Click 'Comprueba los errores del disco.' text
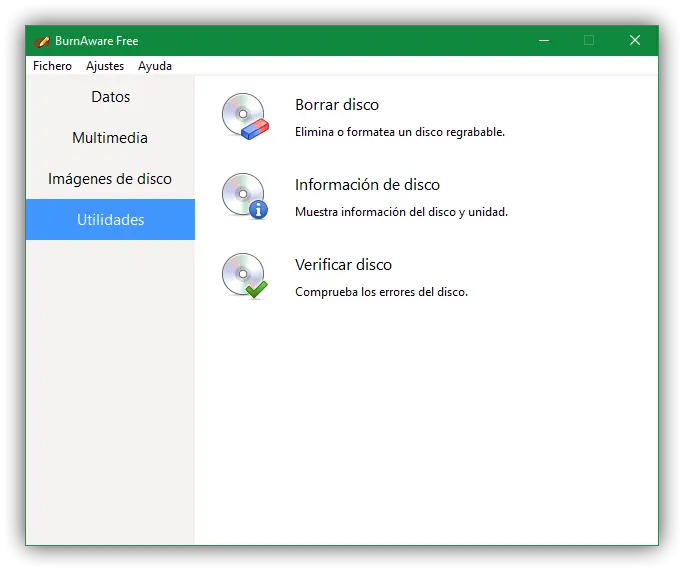 (381, 291)
